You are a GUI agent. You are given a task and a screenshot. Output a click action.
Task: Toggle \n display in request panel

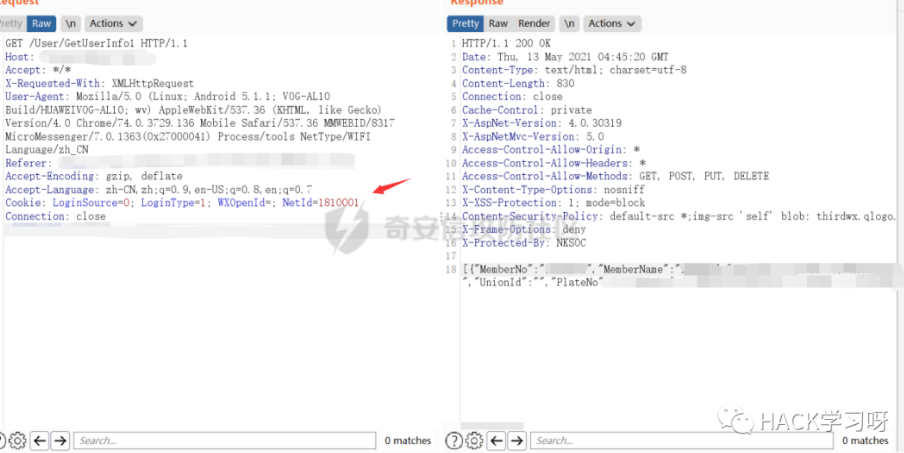tap(70, 24)
